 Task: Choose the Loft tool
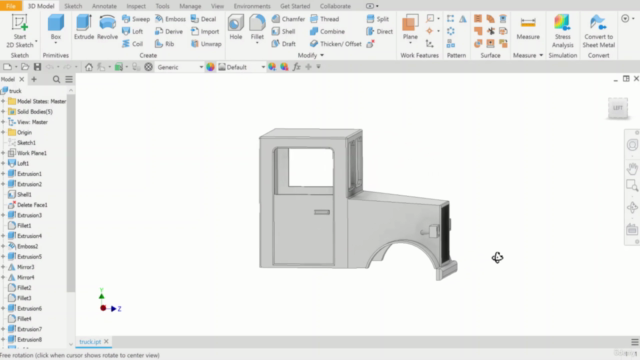[133, 31]
